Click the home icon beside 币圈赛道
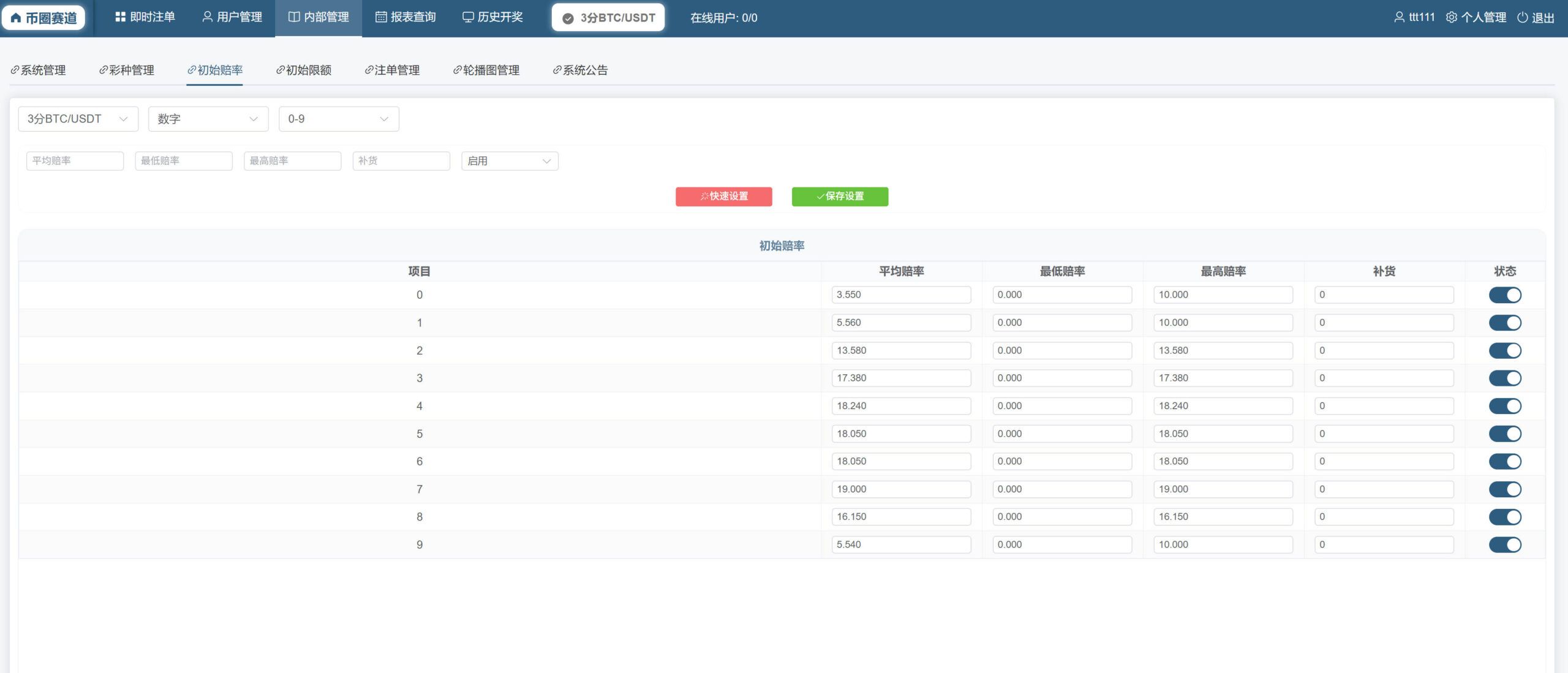Image resolution: width=1568 pixels, height=673 pixels. tap(16, 18)
